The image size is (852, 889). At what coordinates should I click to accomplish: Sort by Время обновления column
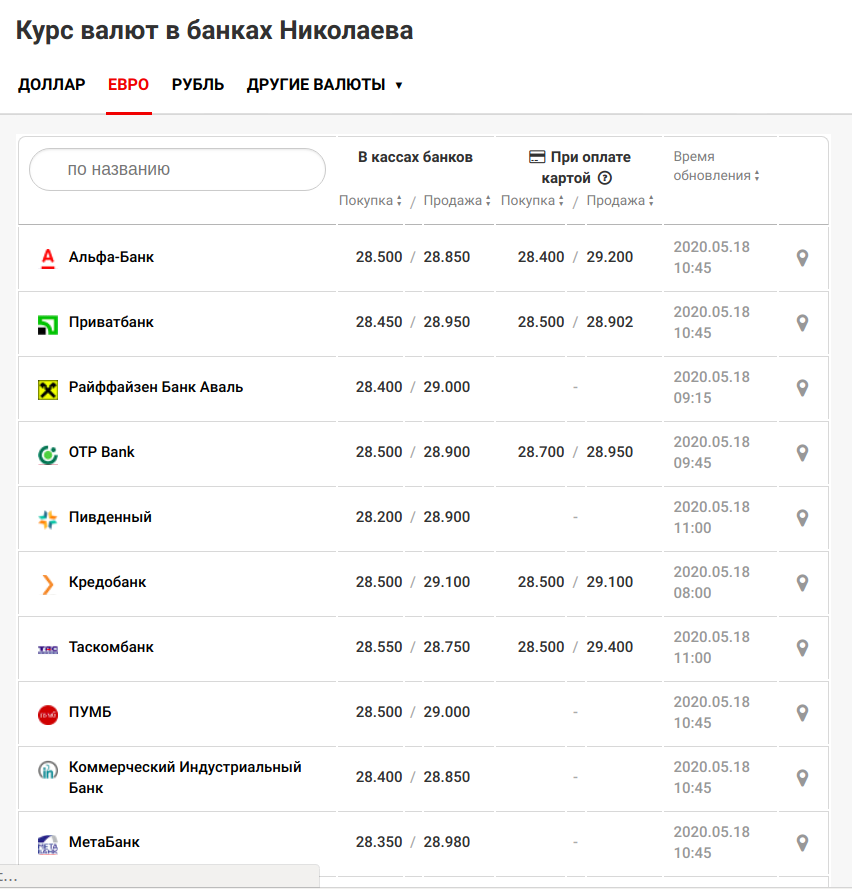[x=716, y=166]
